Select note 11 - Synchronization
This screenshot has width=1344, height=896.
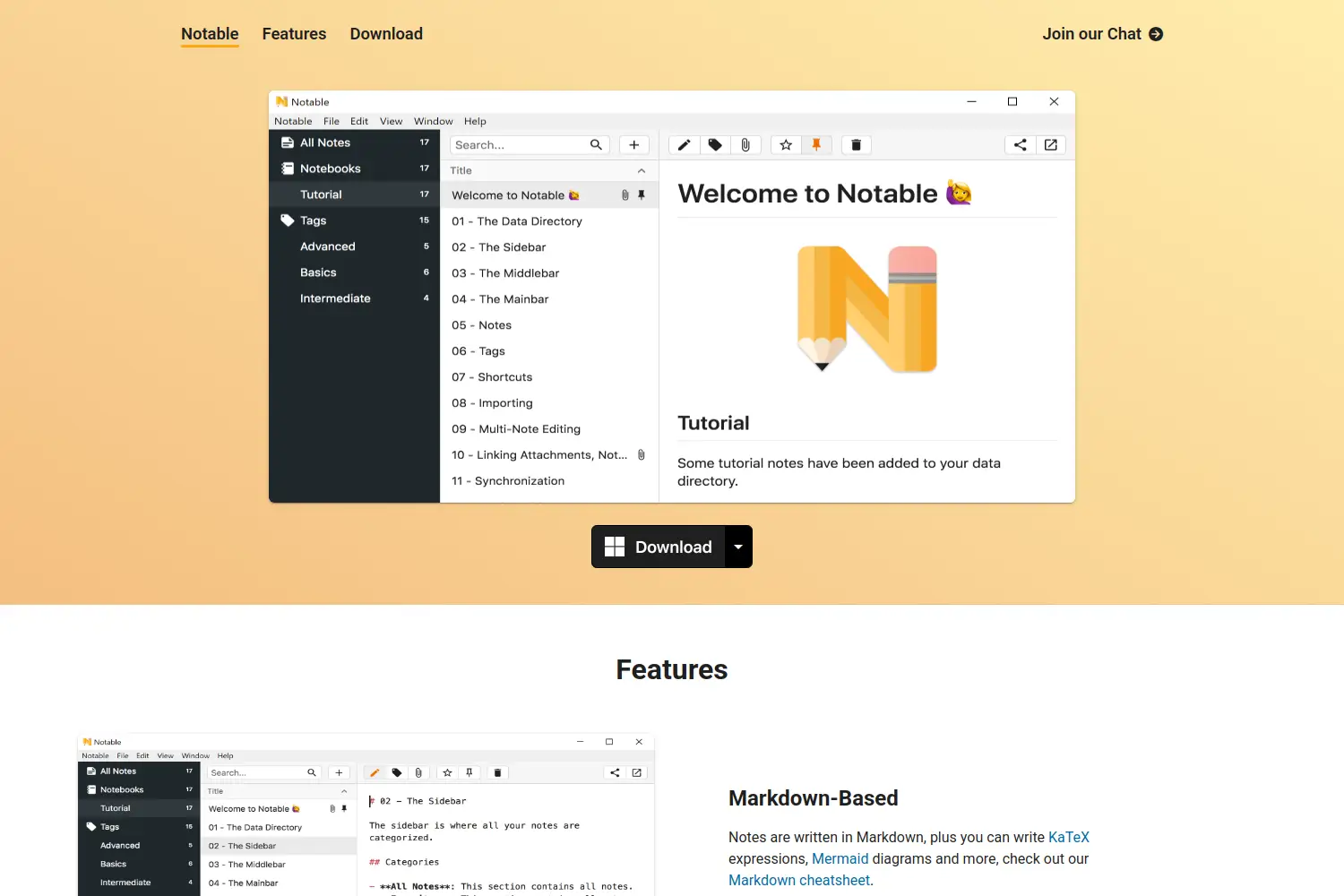549,481
